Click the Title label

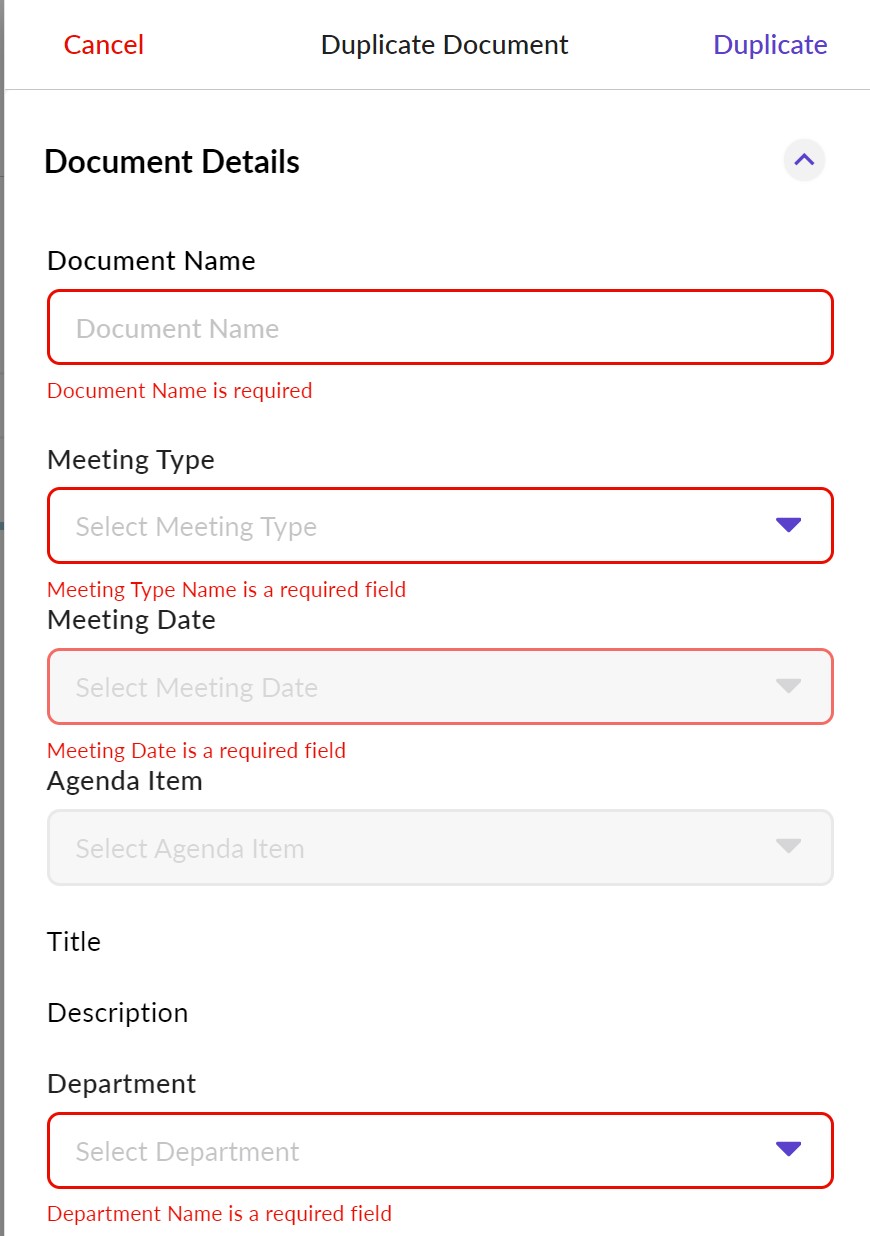coord(74,942)
